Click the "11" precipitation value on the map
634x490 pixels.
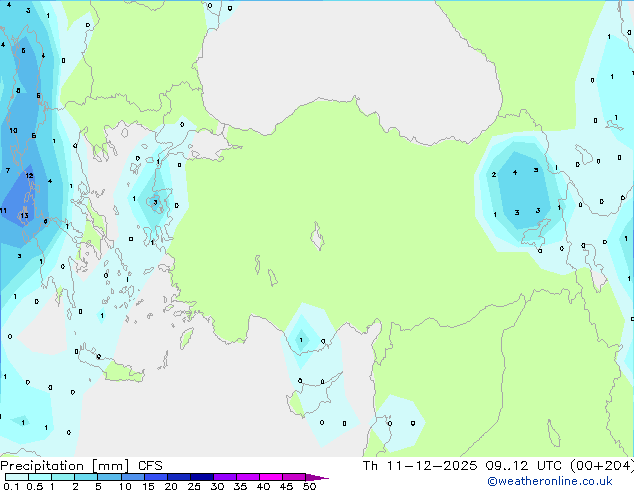coord(3,211)
